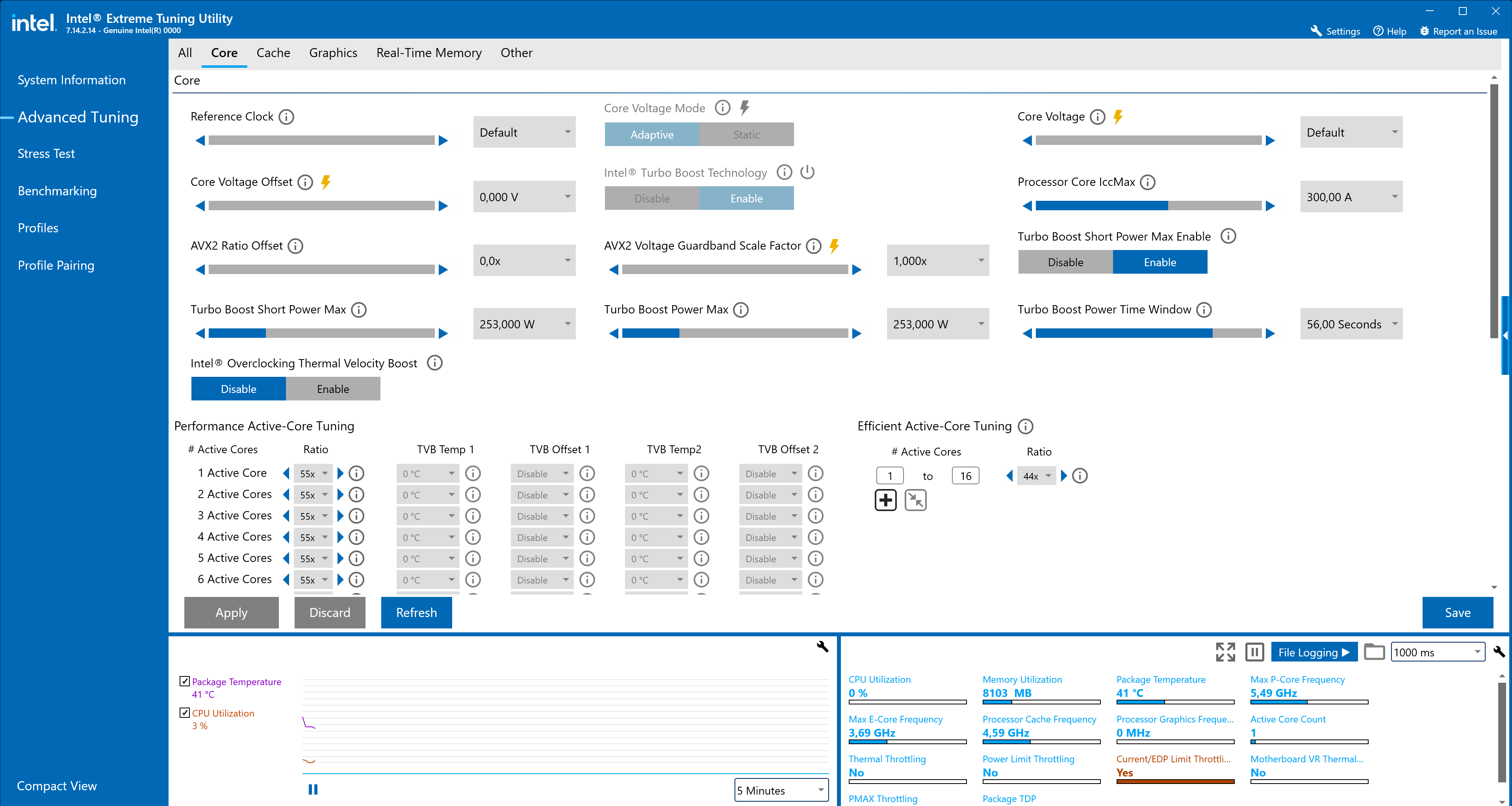Open the 5 Minutes graph duration dropdown
1512x806 pixels.
click(781, 790)
